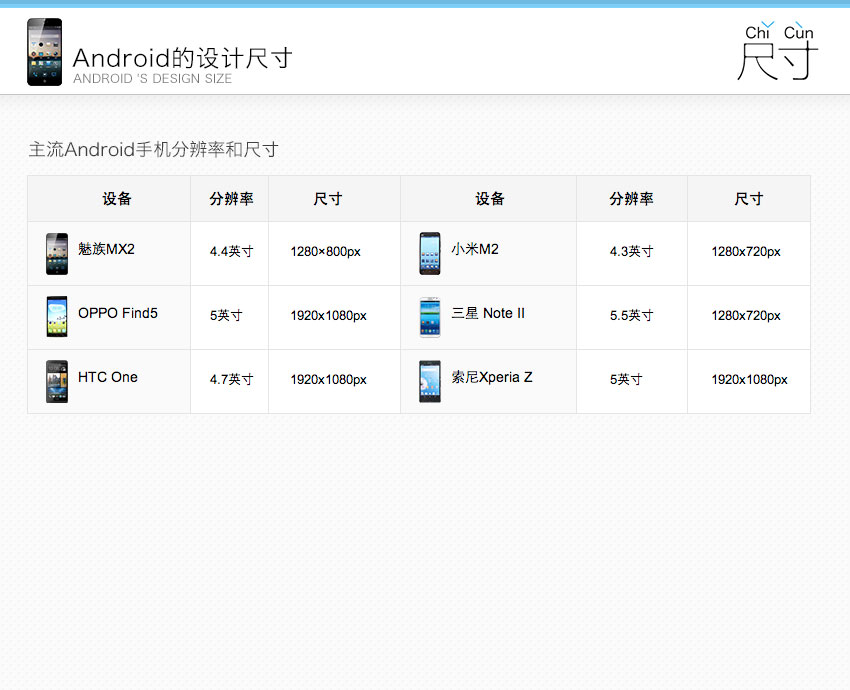Click the HTC One device name
The height and width of the screenshot is (690, 850).
[x=108, y=377]
